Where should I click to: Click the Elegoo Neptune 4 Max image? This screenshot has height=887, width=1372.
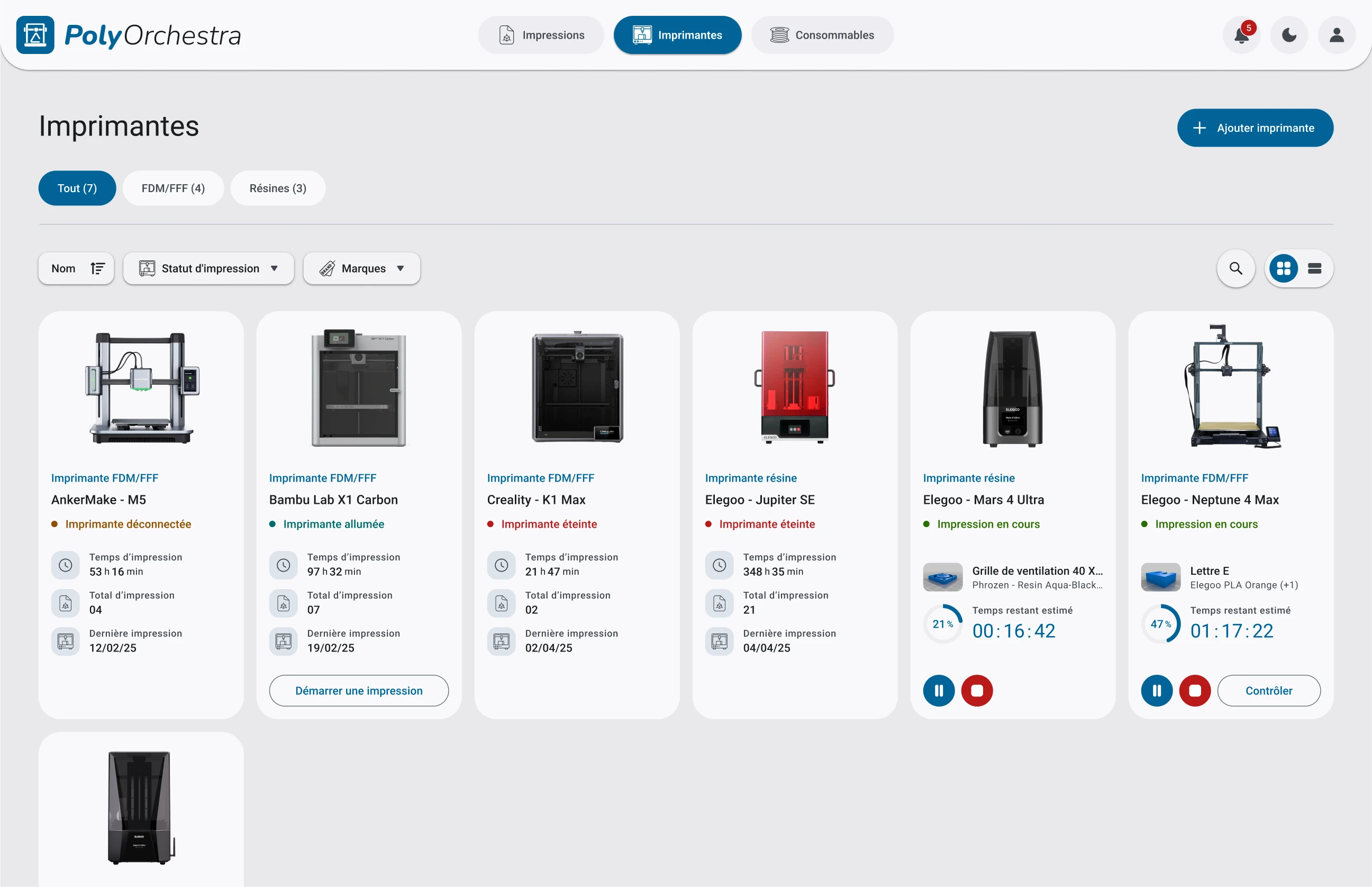click(x=1232, y=386)
